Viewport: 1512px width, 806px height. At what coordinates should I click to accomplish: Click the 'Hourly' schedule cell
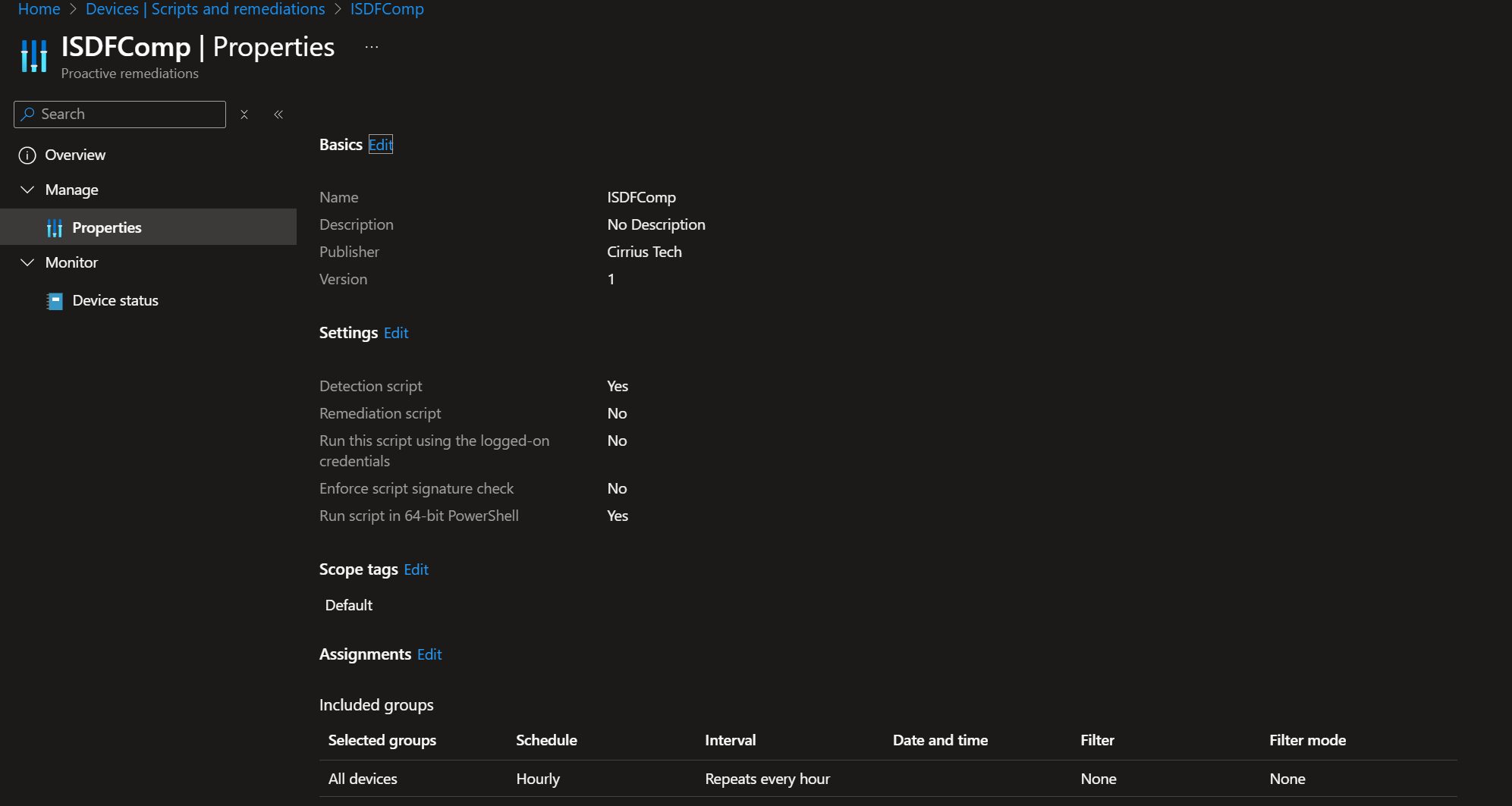(538, 779)
